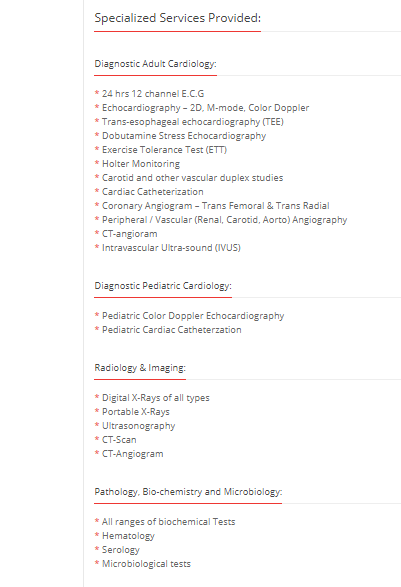The width and height of the screenshot is (401, 587).
Task: Select Echocardiography 2D, M-mode, Color Doppler line
Action: (x=206, y=108)
